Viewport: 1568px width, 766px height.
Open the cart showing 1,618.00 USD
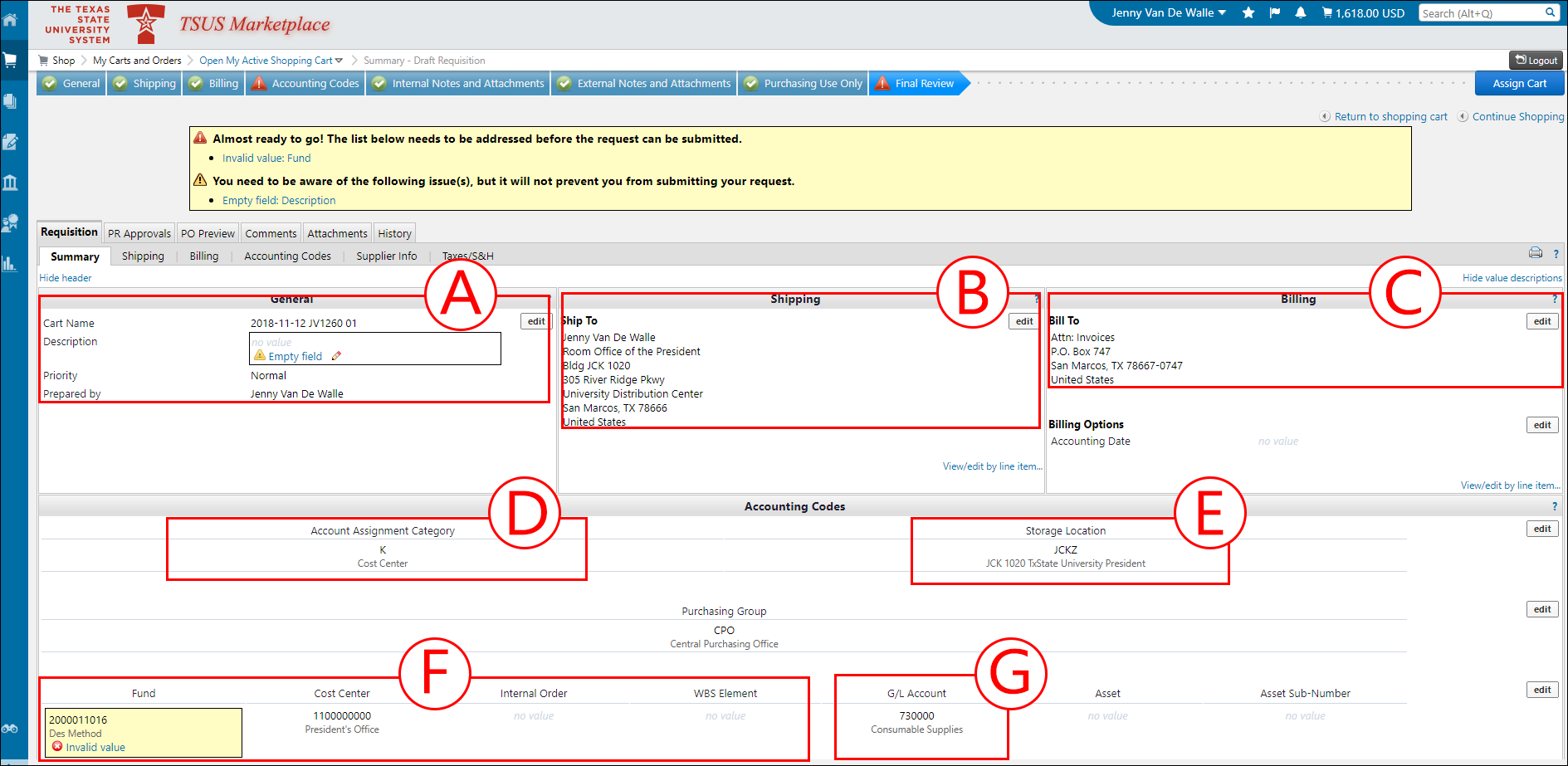click(1363, 12)
